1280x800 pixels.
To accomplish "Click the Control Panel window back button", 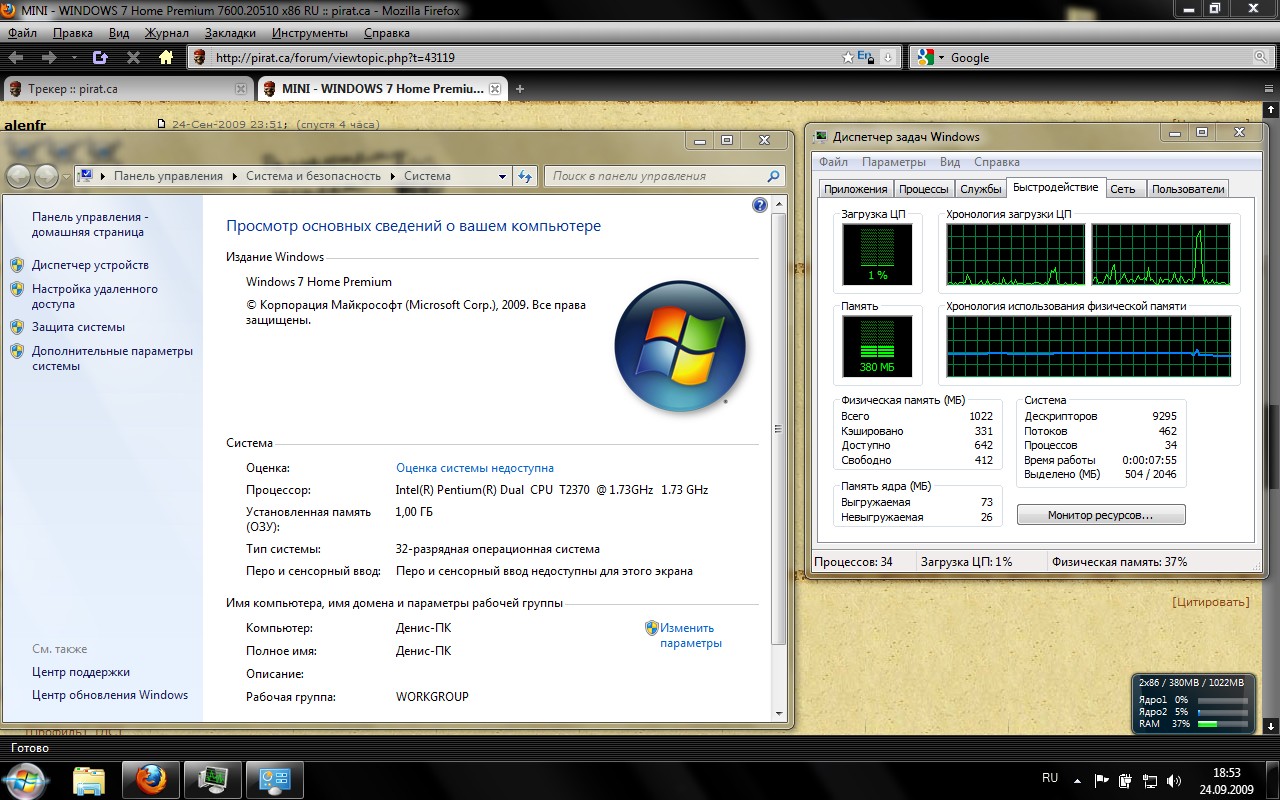I will click(x=18, y=176).
